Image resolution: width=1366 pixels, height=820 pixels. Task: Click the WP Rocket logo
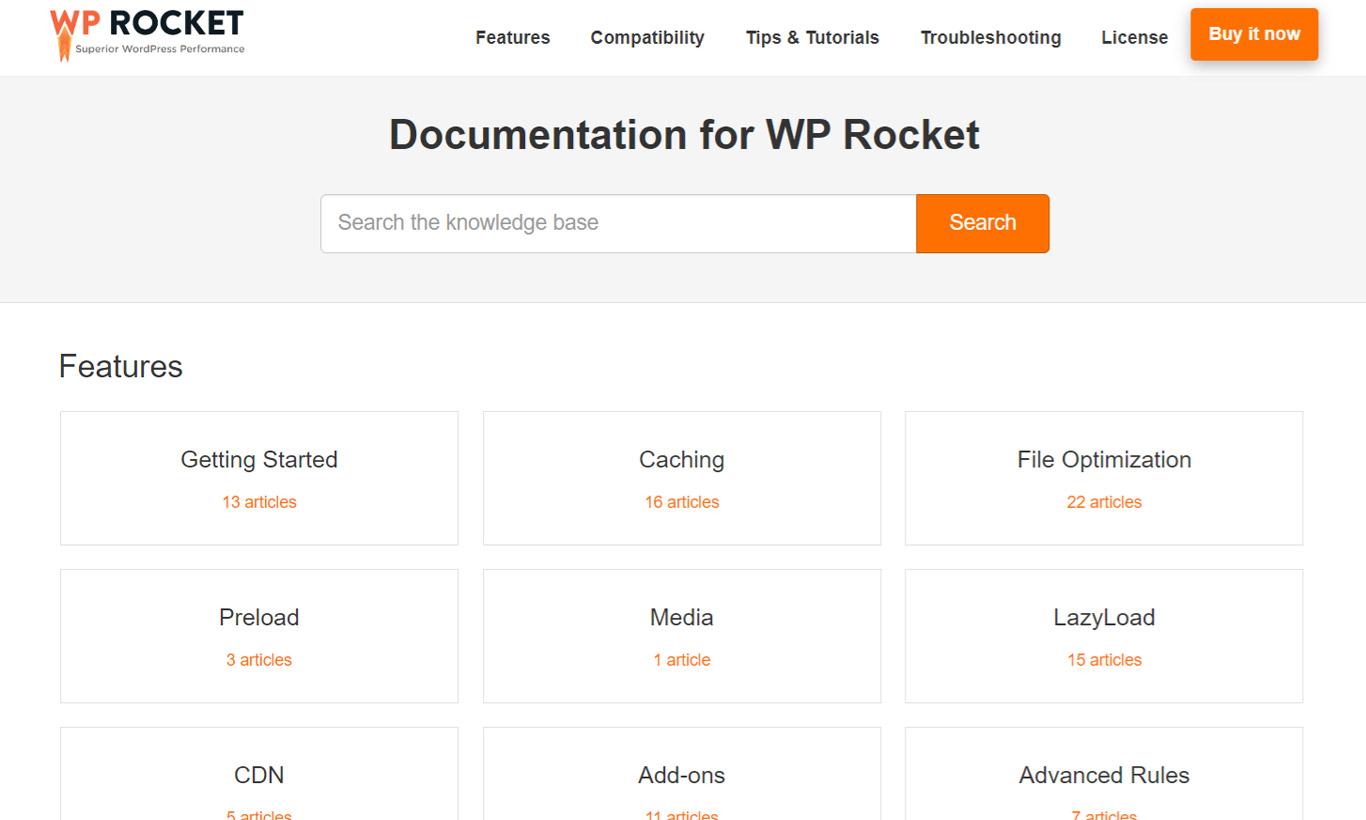coord(147,34)
